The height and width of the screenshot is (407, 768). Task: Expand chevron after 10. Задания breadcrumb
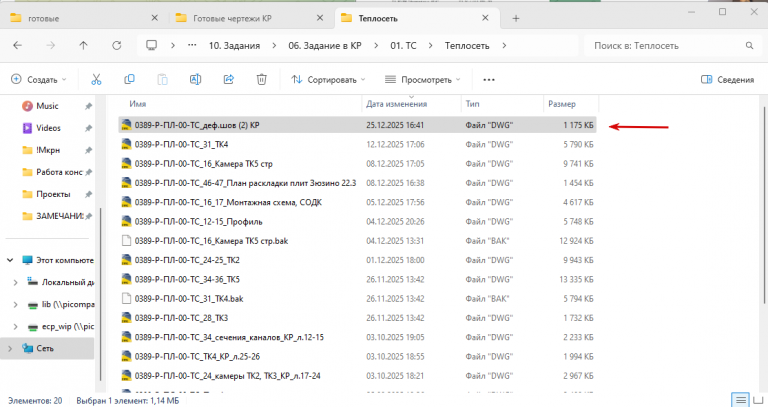pyautogui.click(x=274, y=46)
